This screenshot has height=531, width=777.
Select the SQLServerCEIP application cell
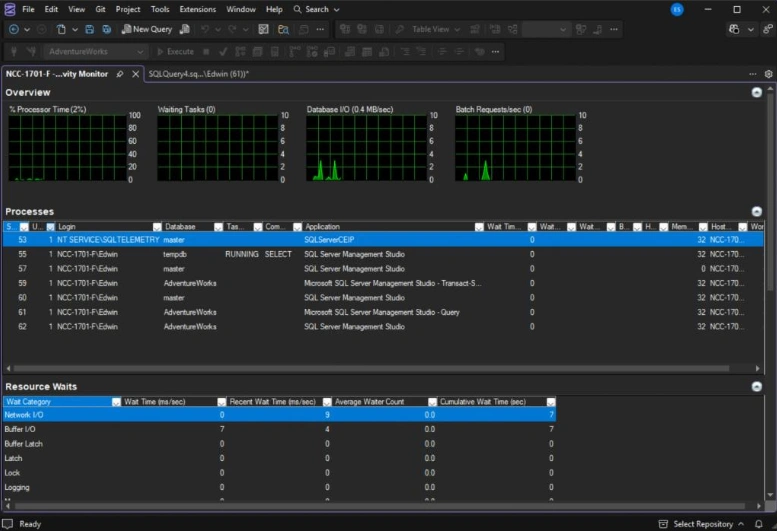[329, 240]
